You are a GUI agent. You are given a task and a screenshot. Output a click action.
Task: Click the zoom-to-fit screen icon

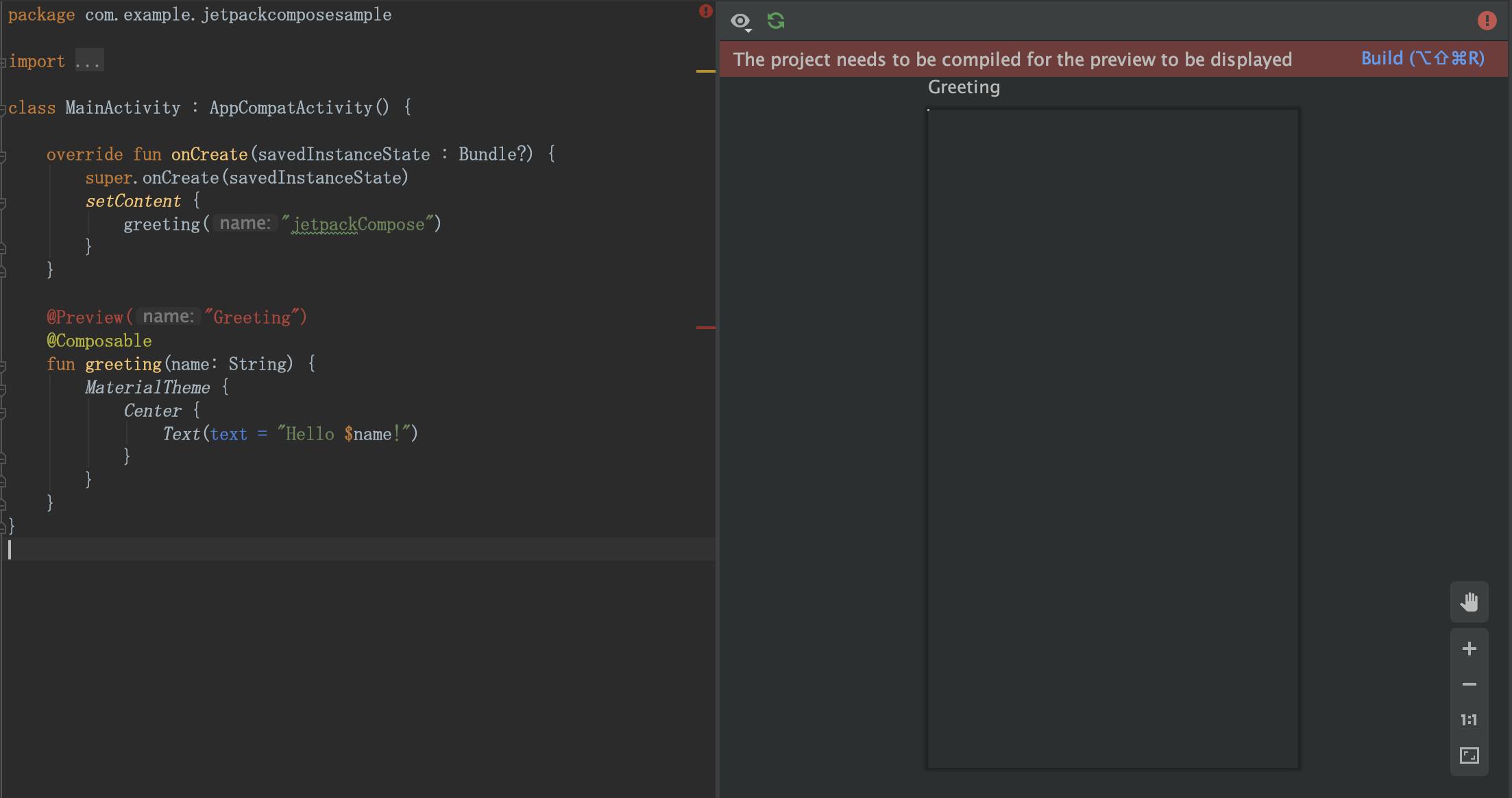tap(1469, 755)
